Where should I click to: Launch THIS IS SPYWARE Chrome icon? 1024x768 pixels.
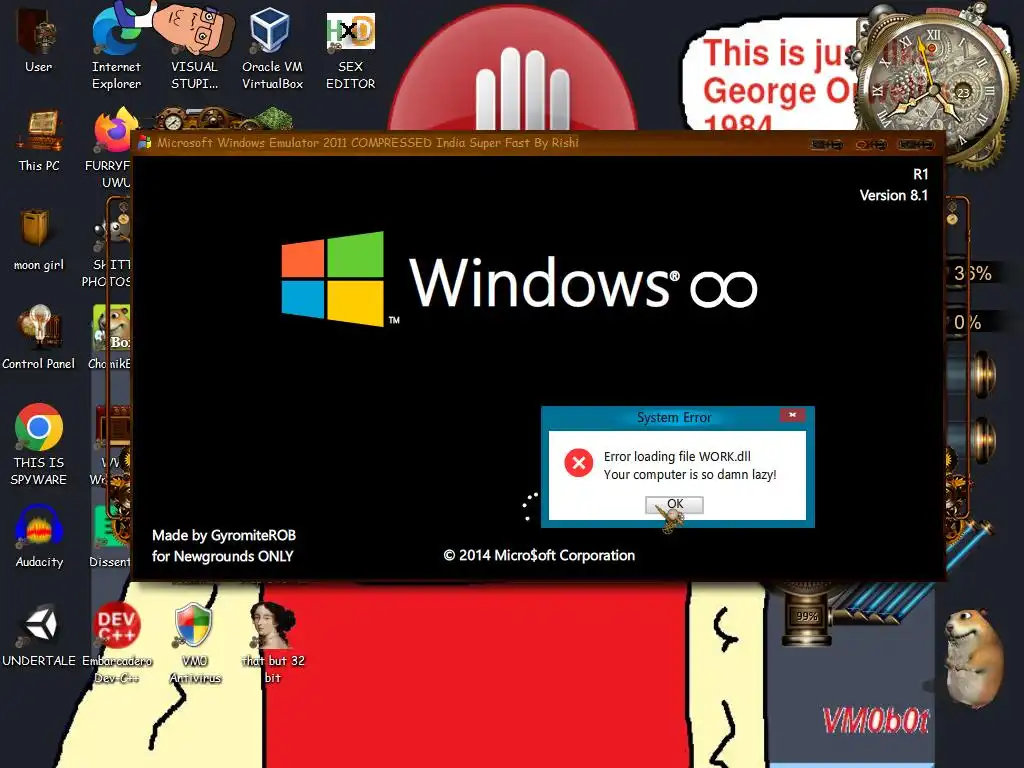pos(39,444)
